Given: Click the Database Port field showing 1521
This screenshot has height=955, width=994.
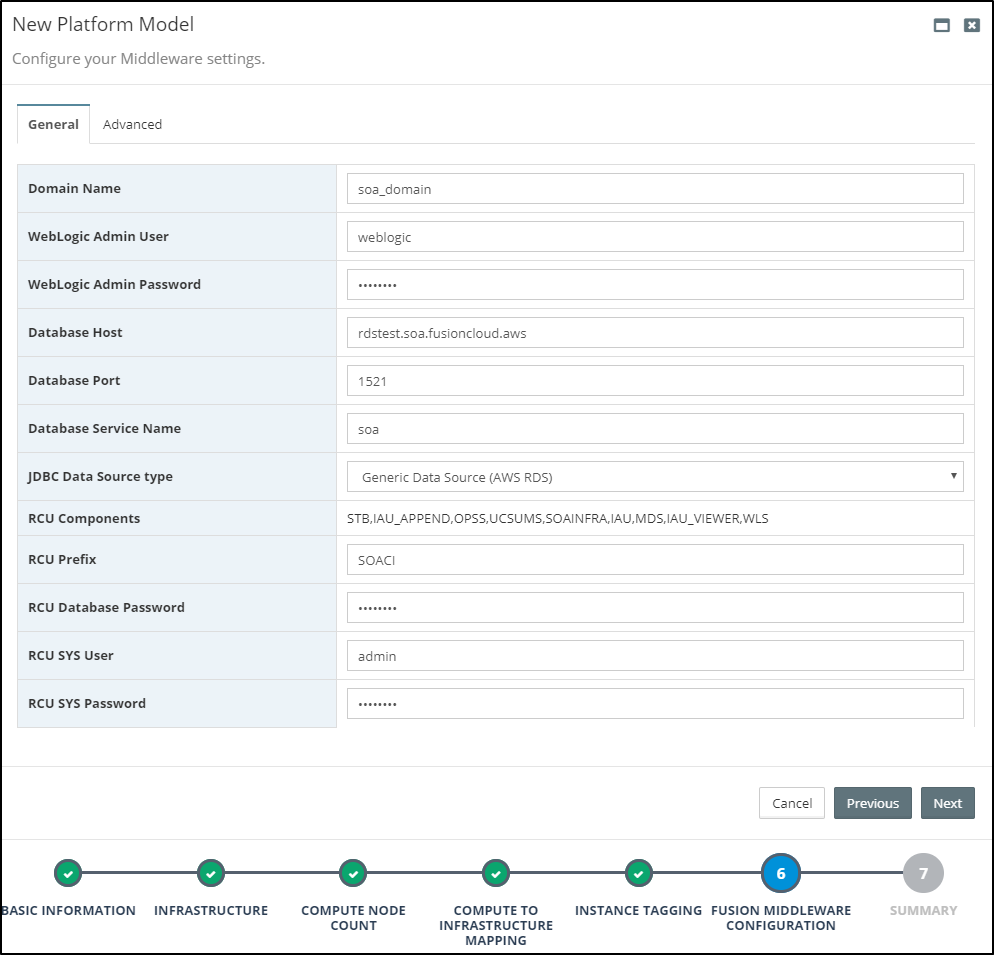Looking at the screenshot, I should (655, 381).
